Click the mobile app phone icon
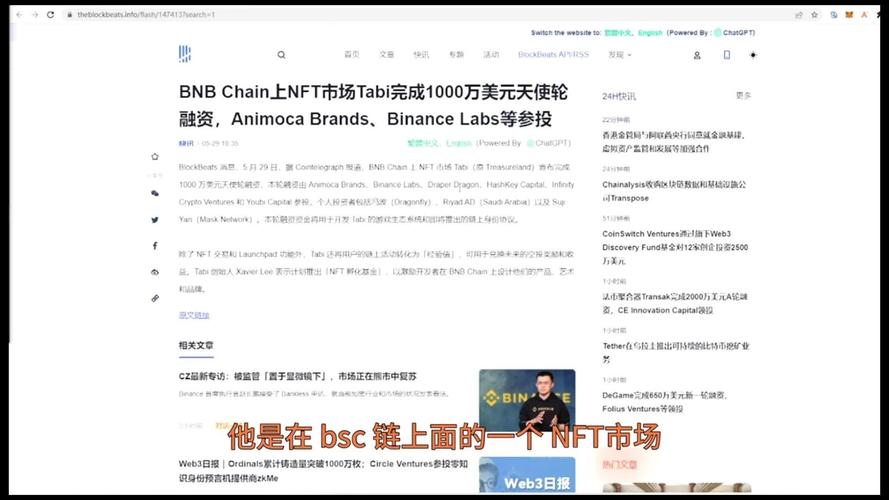Image resolution: width=889 pixels, height=500 pixels. [x=726, y=54]
